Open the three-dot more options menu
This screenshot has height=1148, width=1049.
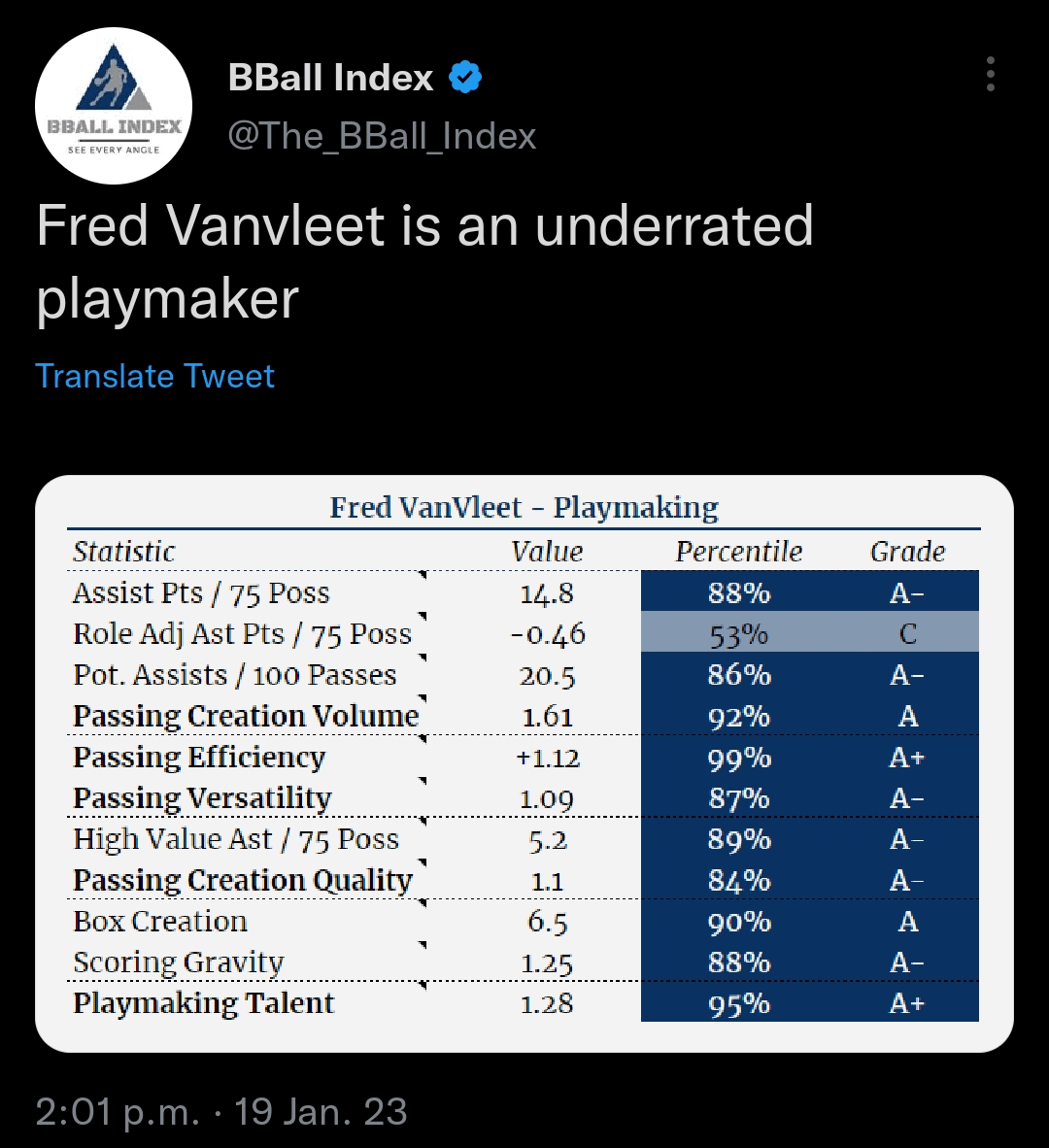click(x=990, y=75)
